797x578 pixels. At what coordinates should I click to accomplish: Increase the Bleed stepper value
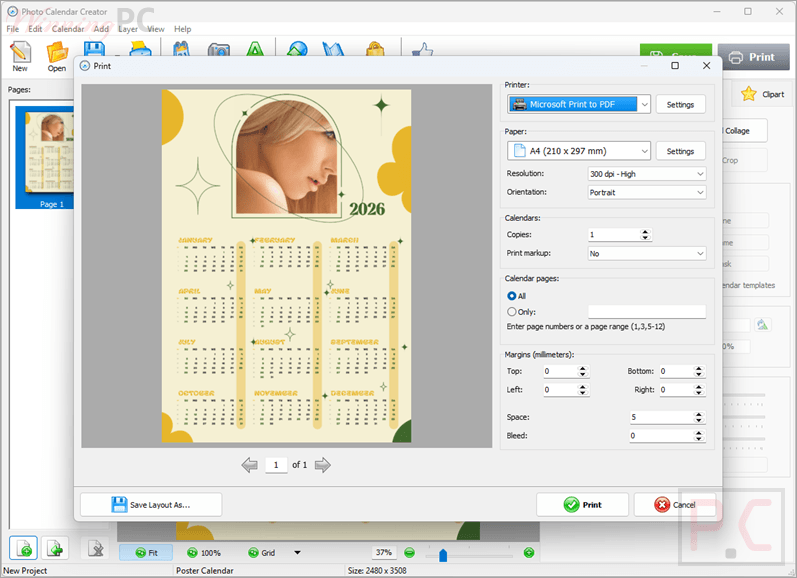coord(699,433)
